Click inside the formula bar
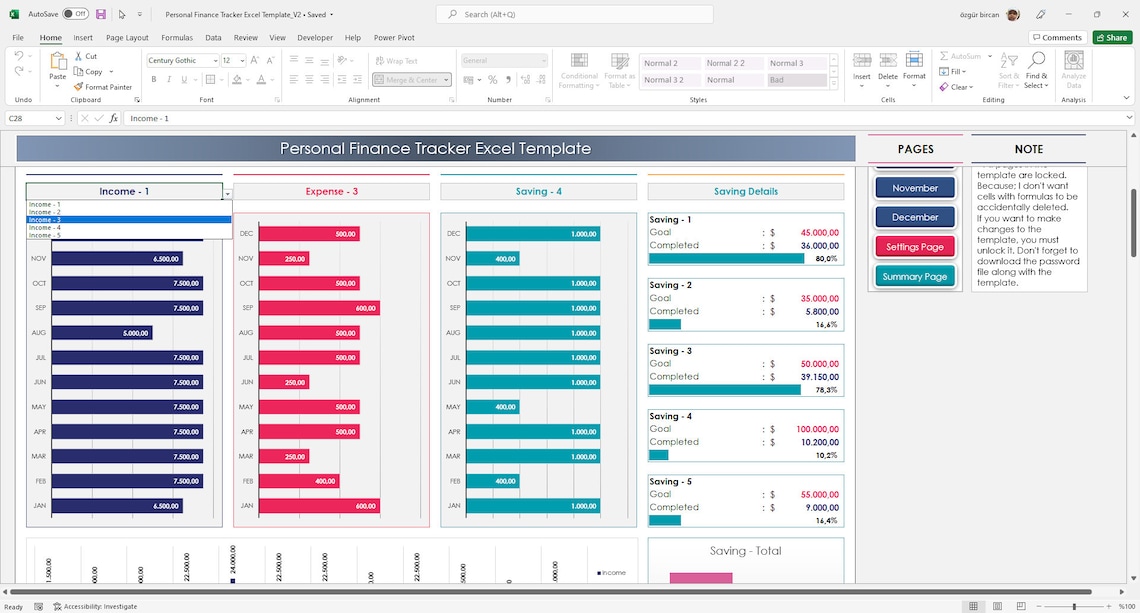This screenshot has height=613, width=1140. click(300, 118)
